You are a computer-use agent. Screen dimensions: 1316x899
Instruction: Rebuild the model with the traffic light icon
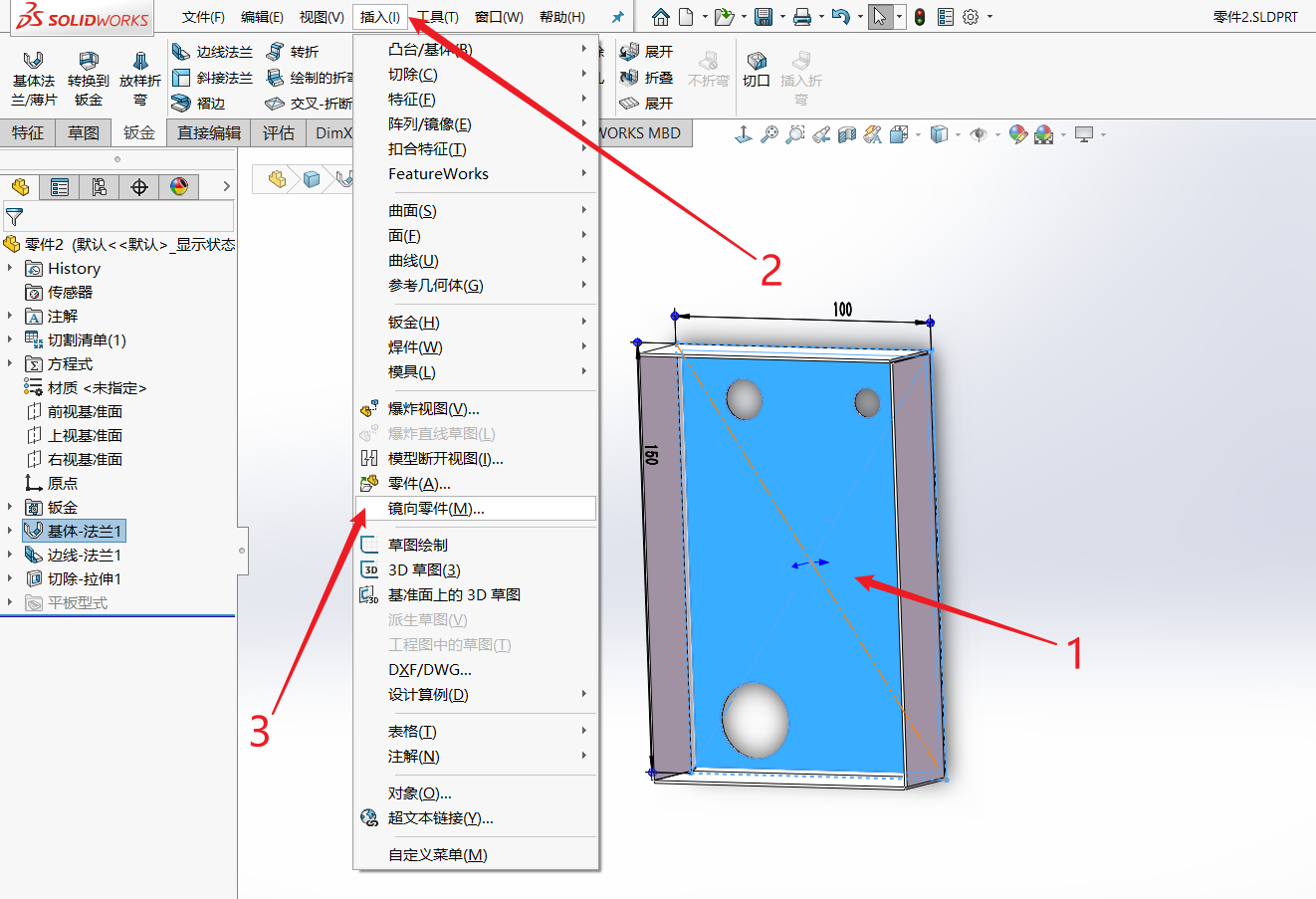pos(920,17)
